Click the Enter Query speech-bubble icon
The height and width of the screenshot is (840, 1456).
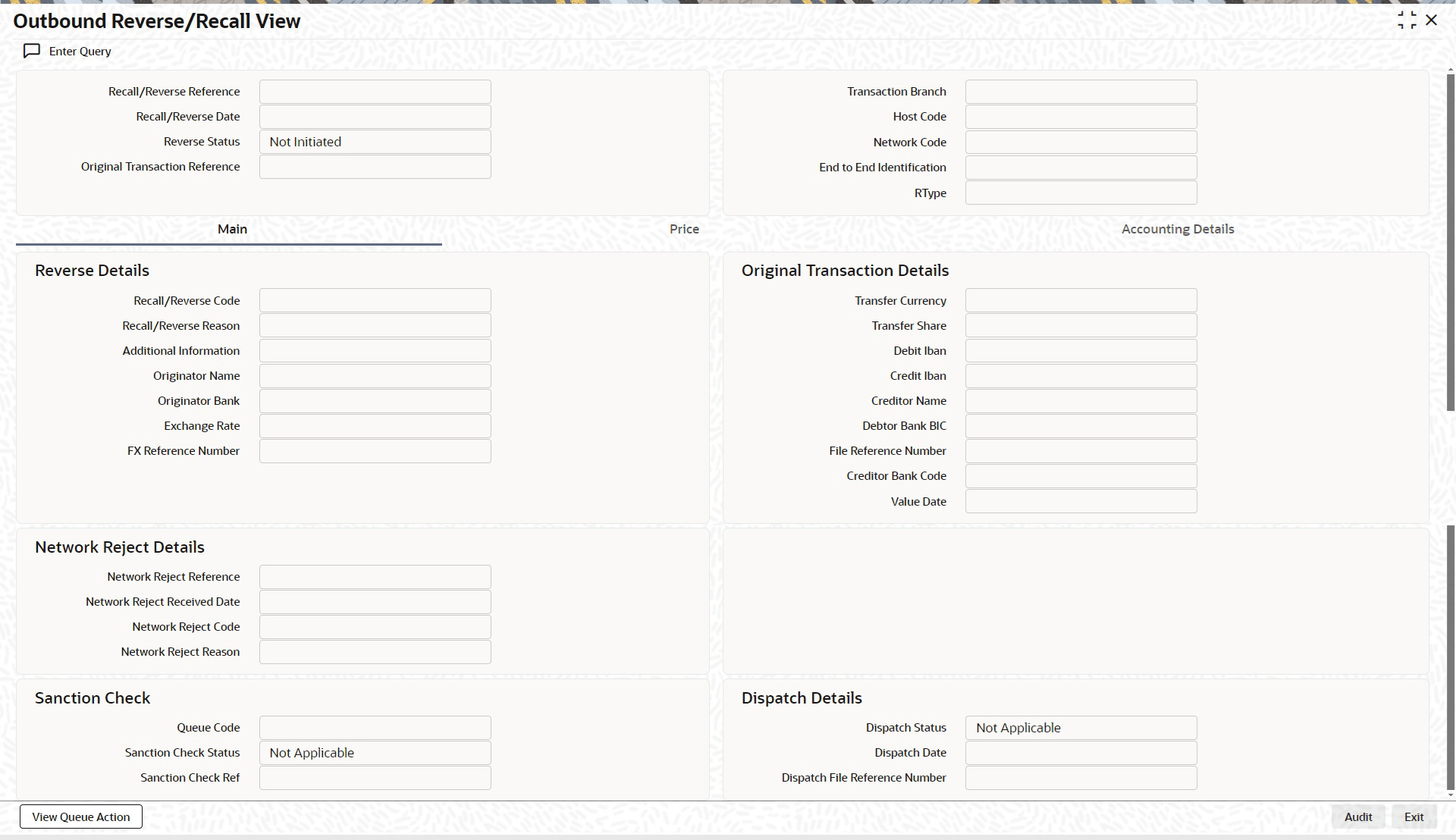pyautogui.click(x=32, y=51)
